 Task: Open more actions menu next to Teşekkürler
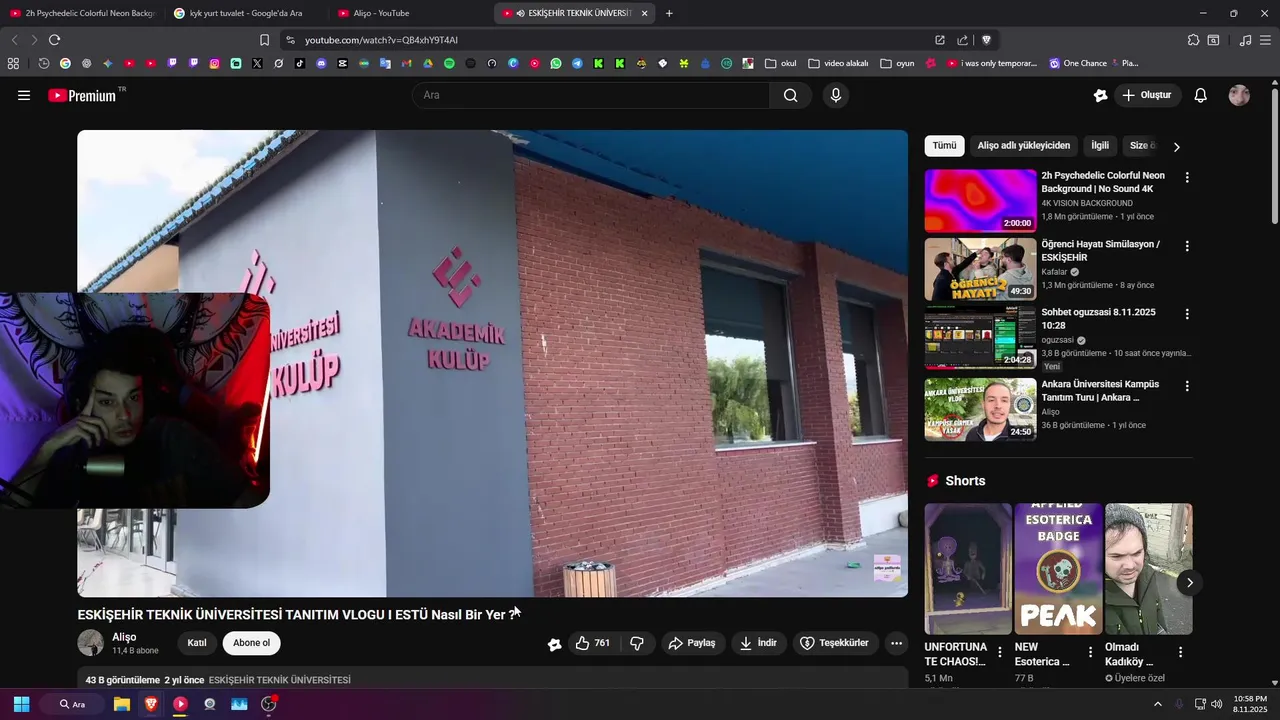[897, 643]
